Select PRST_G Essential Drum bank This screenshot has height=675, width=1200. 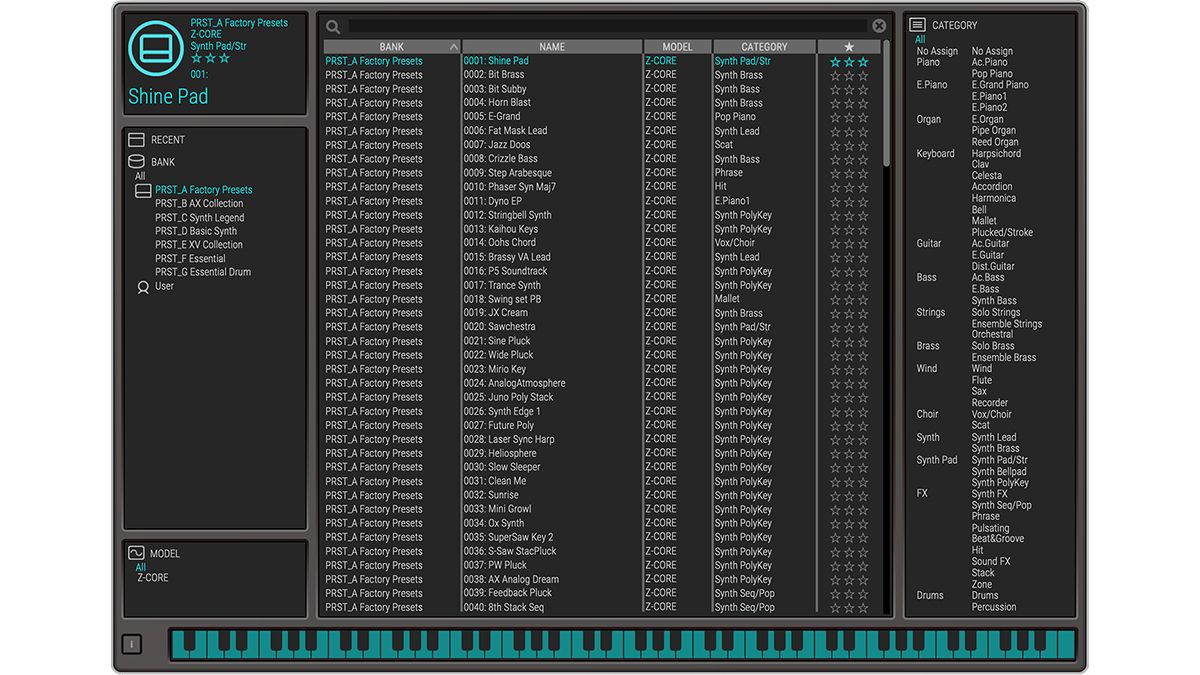tap(203, 272)
